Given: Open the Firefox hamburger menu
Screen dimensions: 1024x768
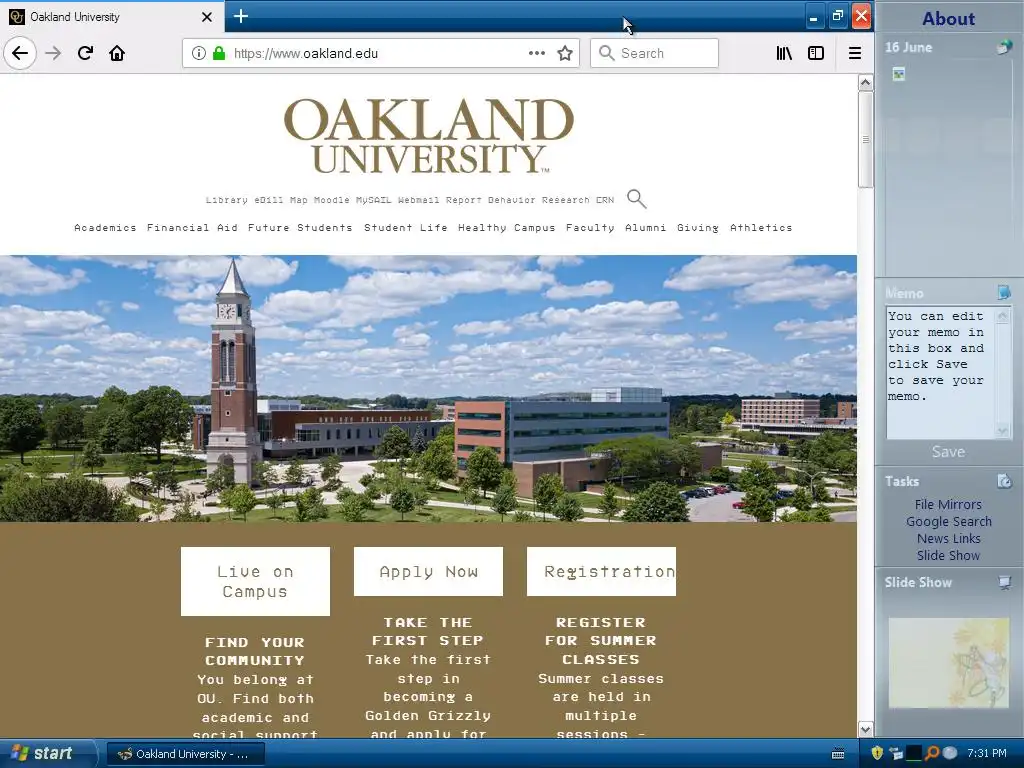Looking at the screenshot, I should click(854, 53).
